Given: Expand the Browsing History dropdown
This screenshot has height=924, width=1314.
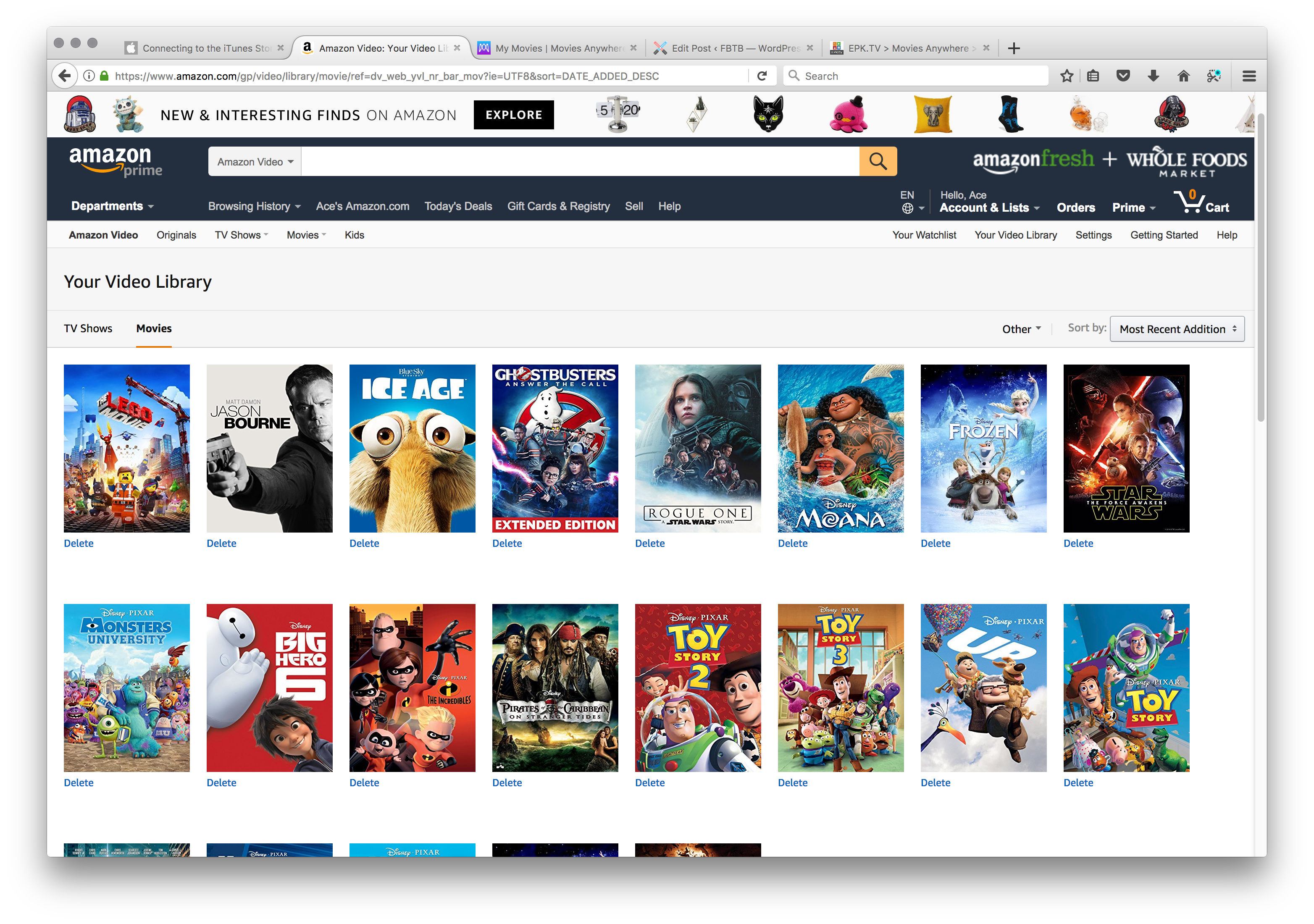Looking at the screenshot, I should pyautogui.click(x=254, y=206).
